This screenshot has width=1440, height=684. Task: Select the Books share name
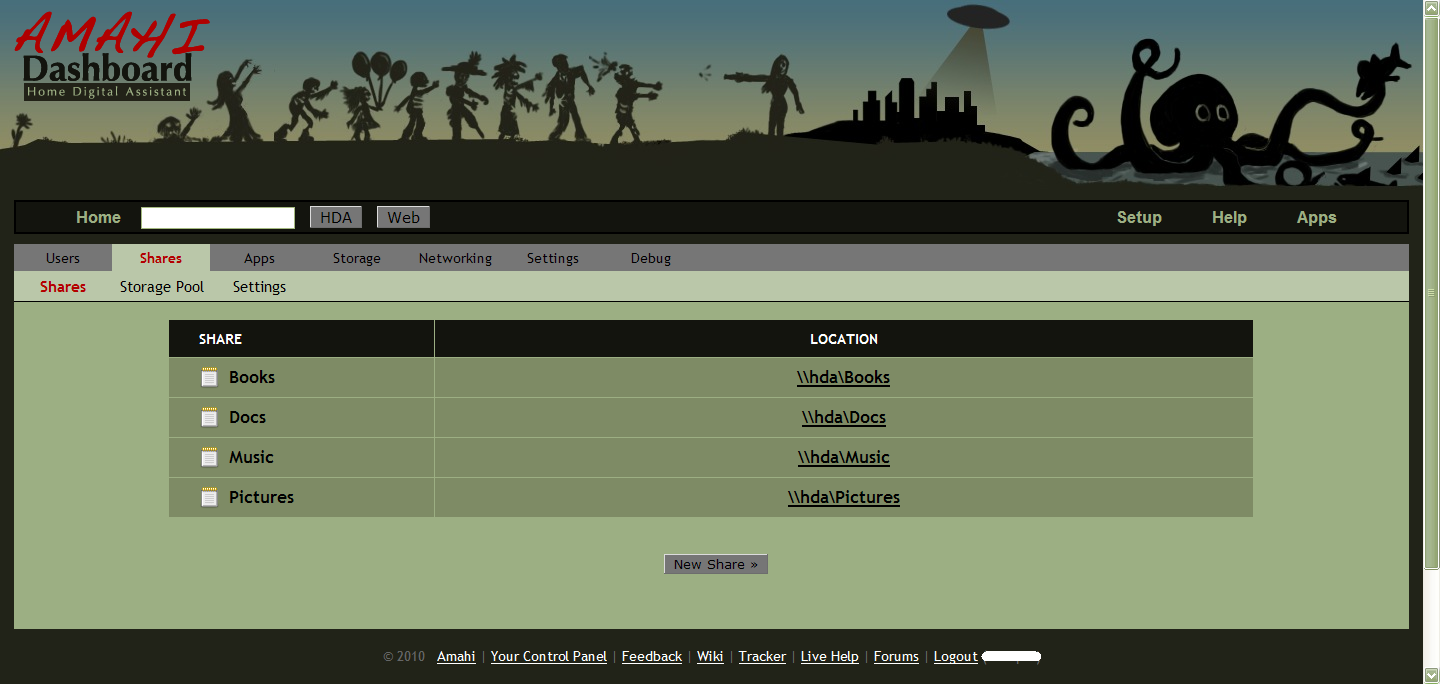pyautogui.click(x=252, y=377)
